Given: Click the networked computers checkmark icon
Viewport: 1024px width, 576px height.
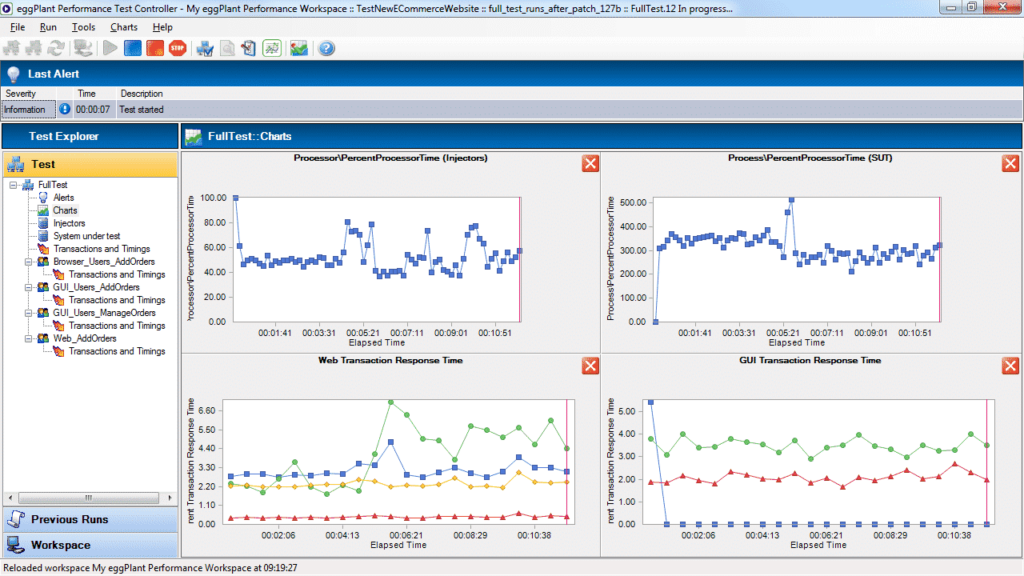Looking at the screenshot, I should [x=204, y=48].
